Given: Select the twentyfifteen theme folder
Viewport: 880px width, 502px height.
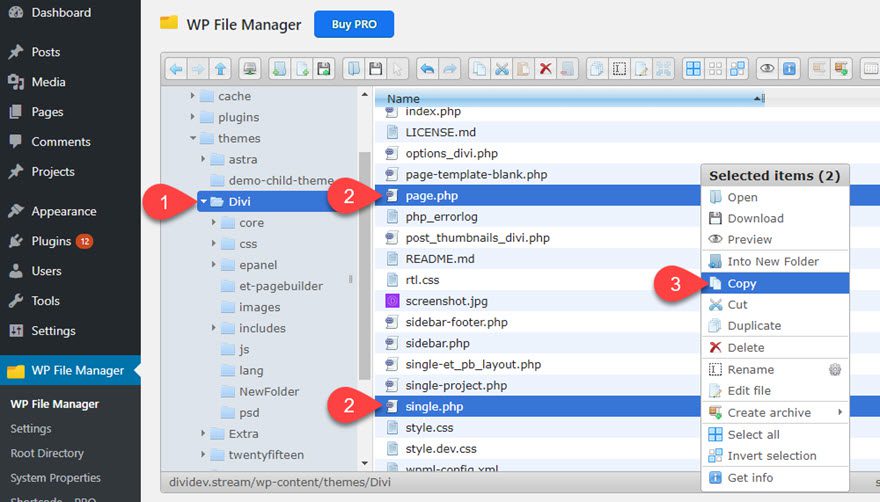Looking at the screenshot, I should (265, 455).
